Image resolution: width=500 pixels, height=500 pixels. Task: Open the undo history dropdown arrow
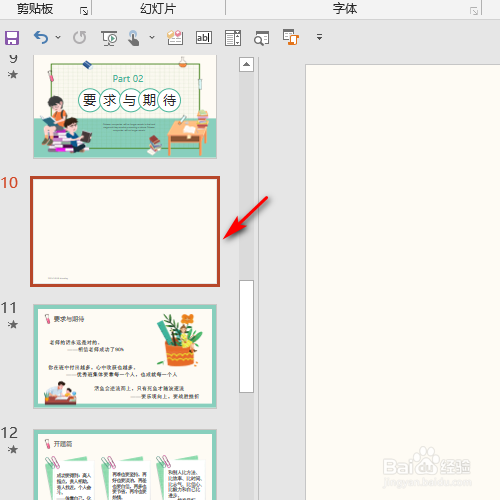click(x=58, y=37)
